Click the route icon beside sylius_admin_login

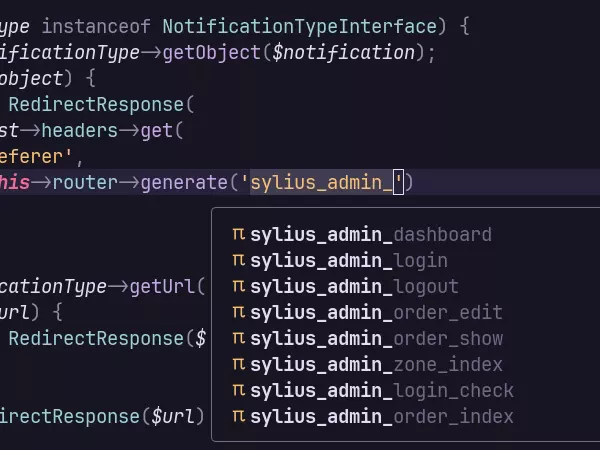click(x=238, y=261)
